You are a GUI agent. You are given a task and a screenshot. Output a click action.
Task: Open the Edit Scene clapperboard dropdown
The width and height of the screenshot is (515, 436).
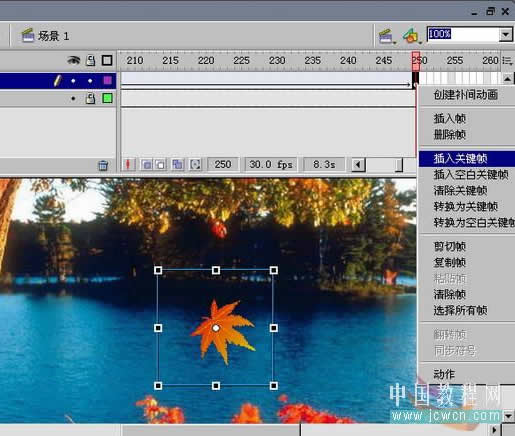tap(387, 36)
